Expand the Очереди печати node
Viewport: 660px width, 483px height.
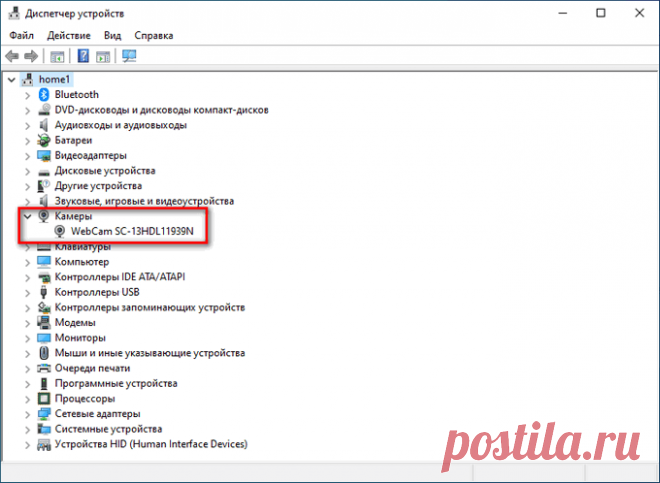tap(28, 368)
